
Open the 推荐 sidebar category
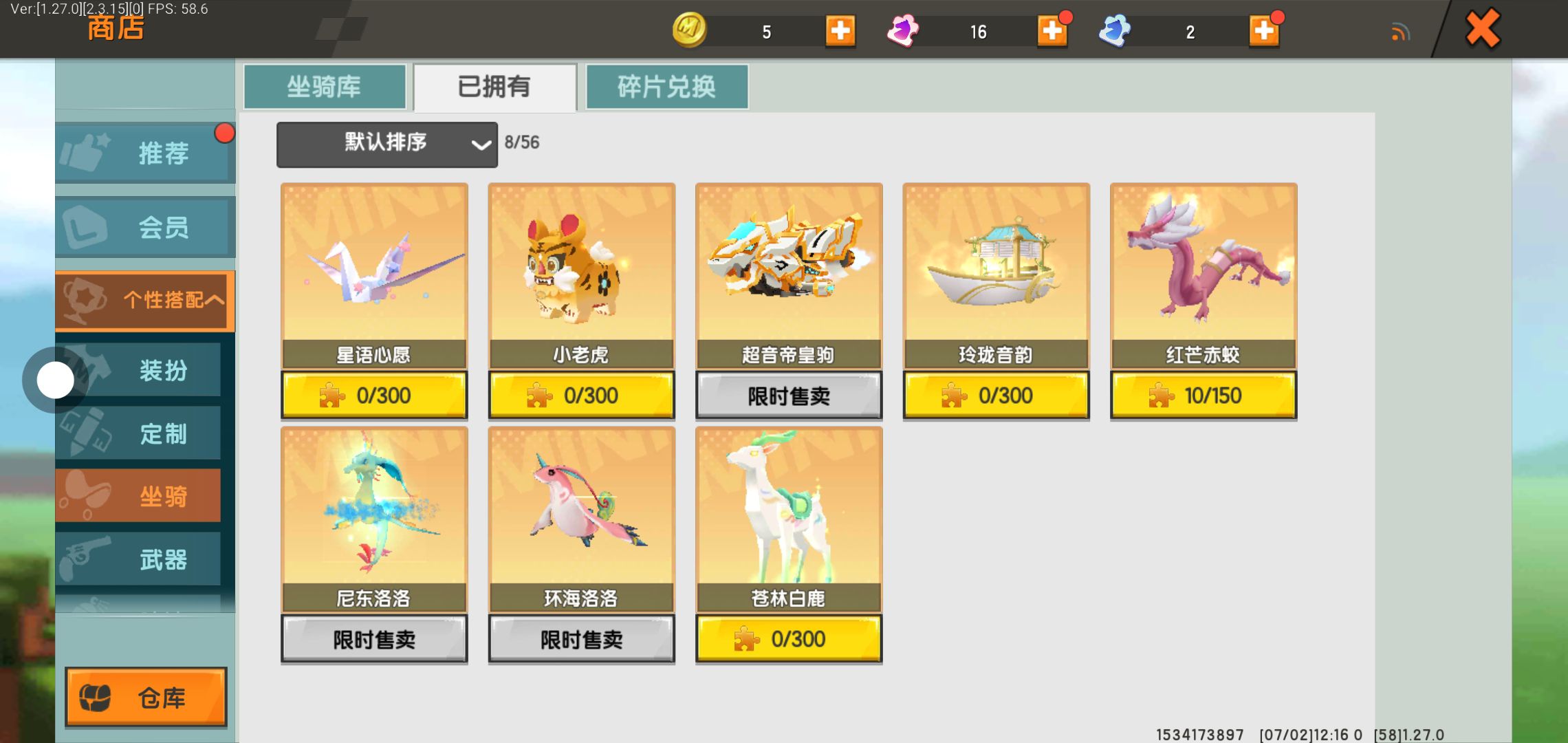tap(145, 153)
